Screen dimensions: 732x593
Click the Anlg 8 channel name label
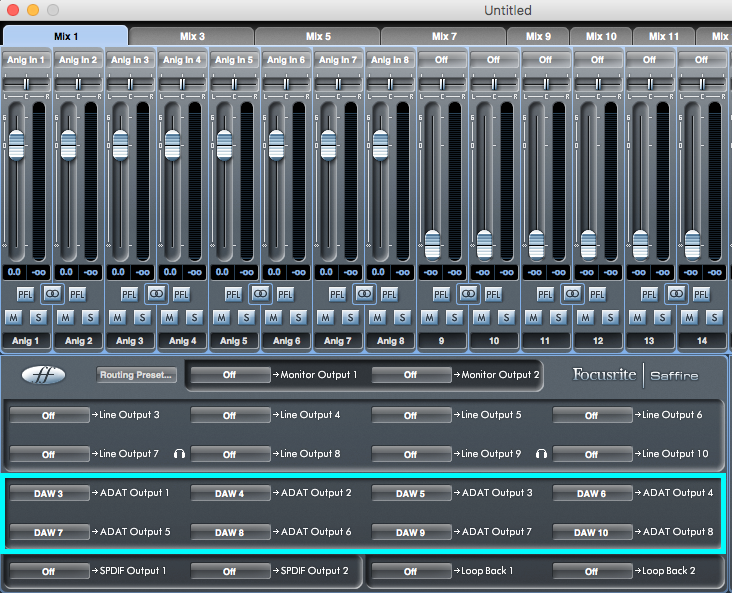click(x=390, y=341)
